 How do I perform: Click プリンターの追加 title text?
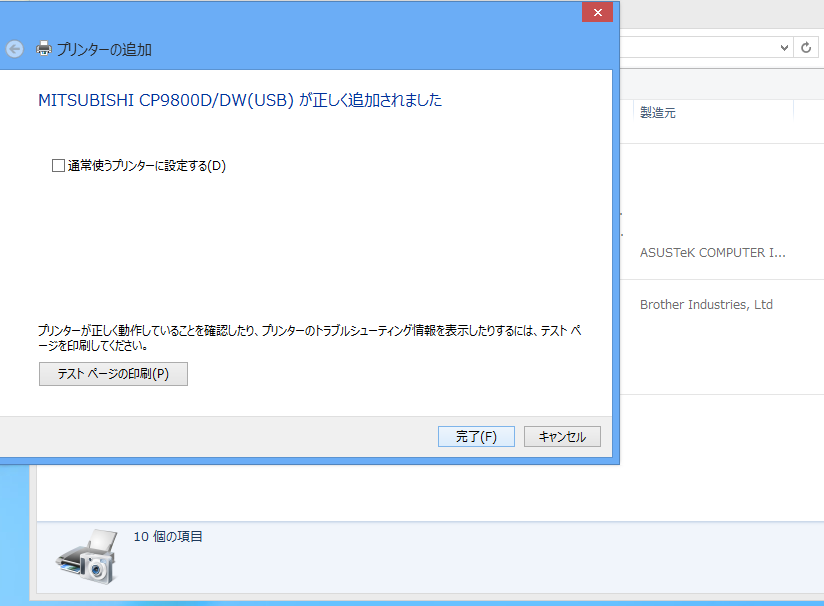click(104, 49)
